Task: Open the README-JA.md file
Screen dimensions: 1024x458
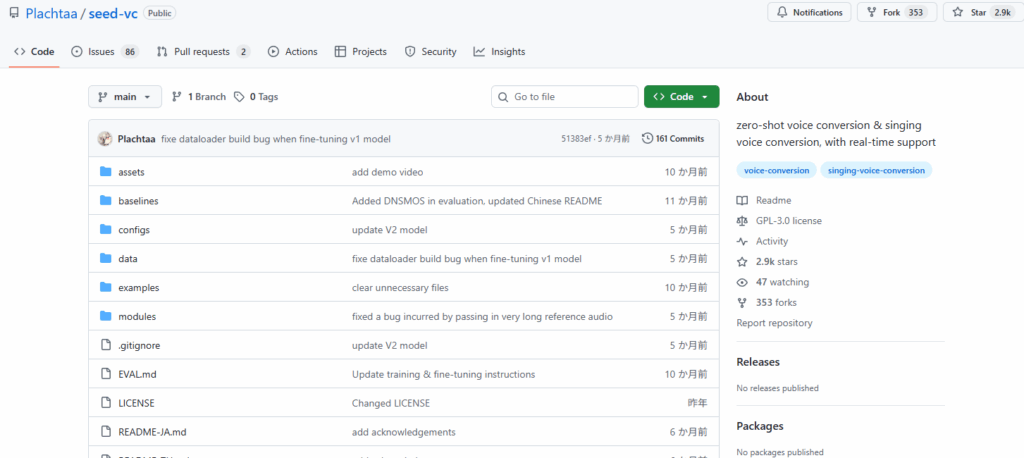Action: 152,432
